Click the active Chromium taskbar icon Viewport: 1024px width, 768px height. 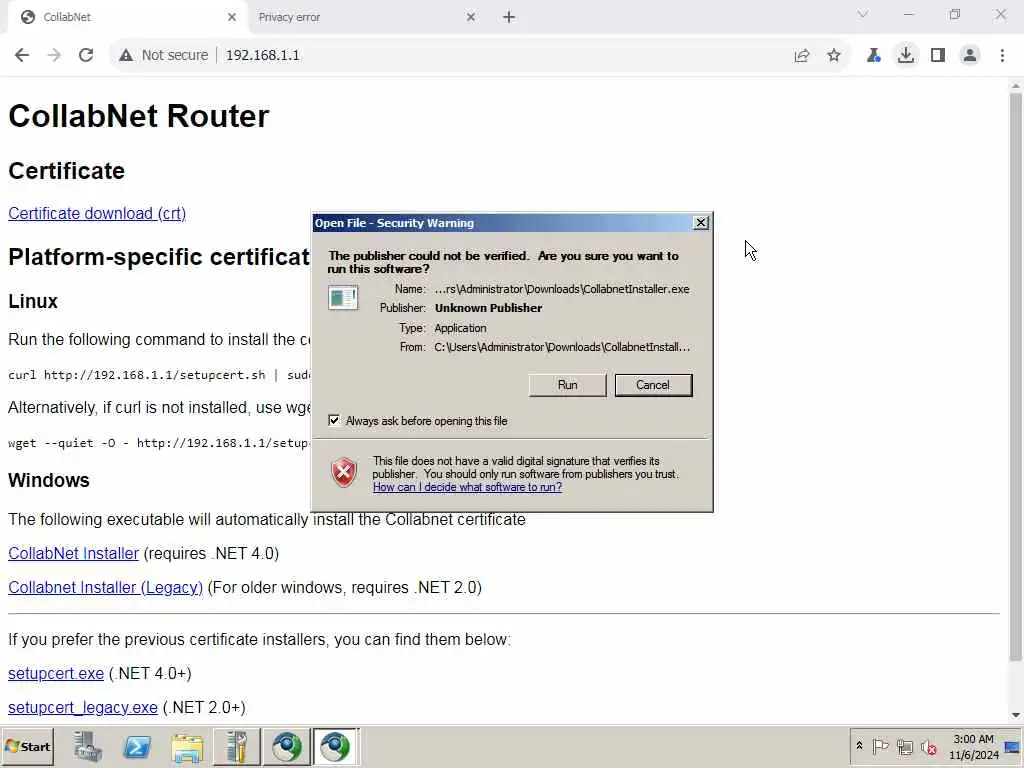(336, 746)
